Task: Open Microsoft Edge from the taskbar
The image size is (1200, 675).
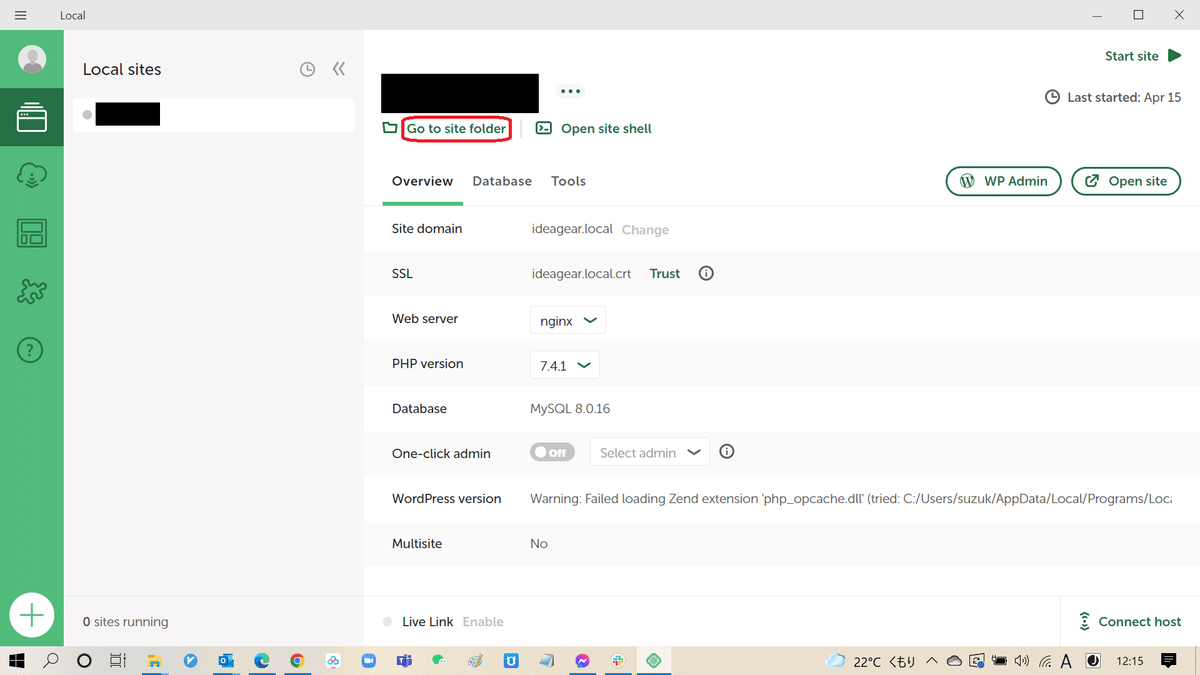Action: point(262,660)
